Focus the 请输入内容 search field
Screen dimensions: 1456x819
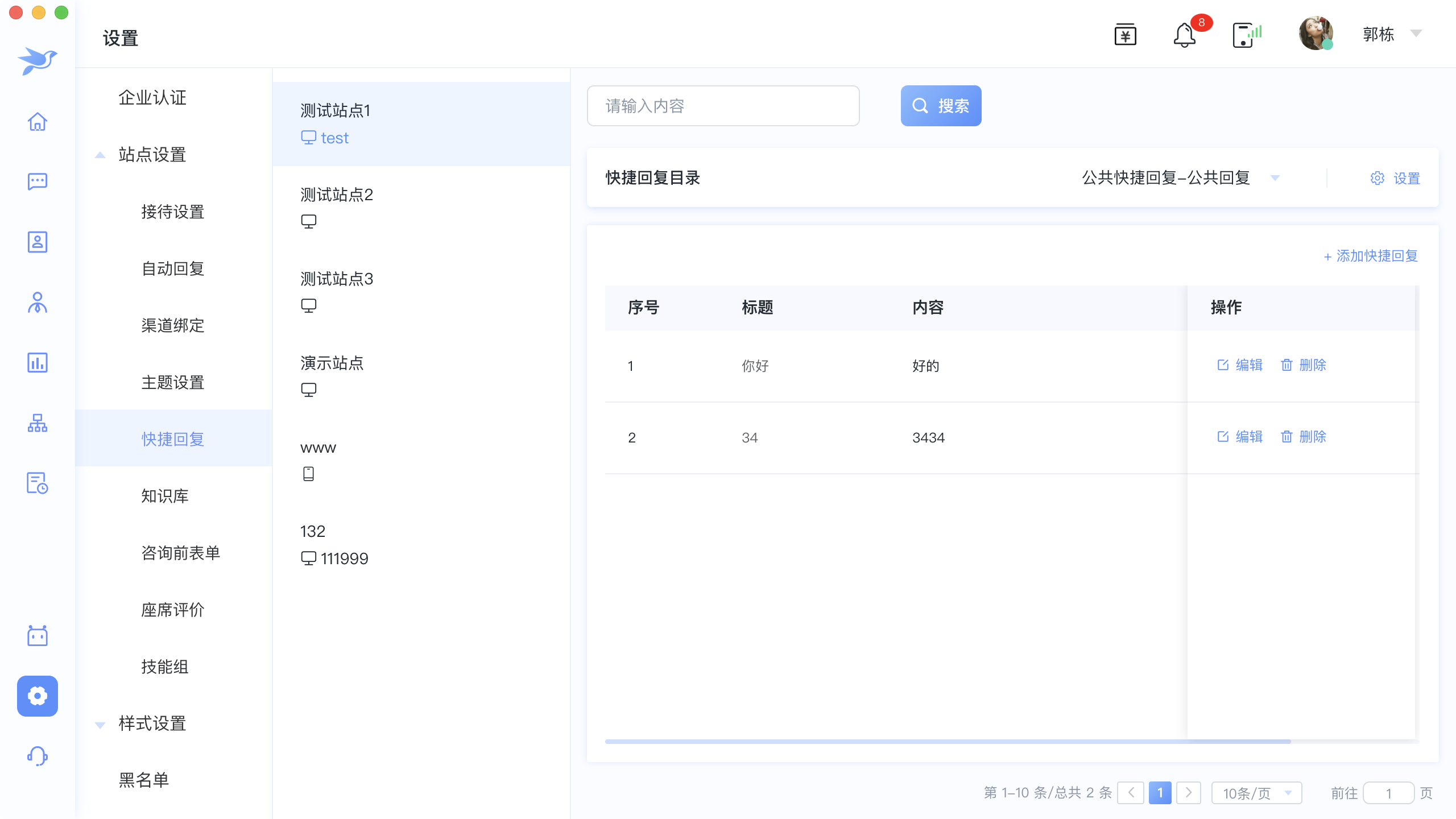(723, 106)
